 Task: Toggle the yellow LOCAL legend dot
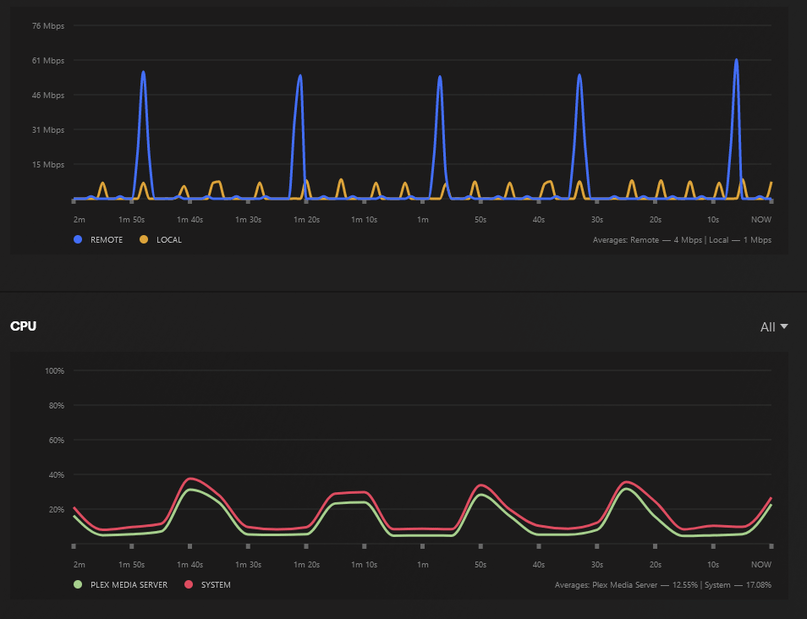point(144,240)
